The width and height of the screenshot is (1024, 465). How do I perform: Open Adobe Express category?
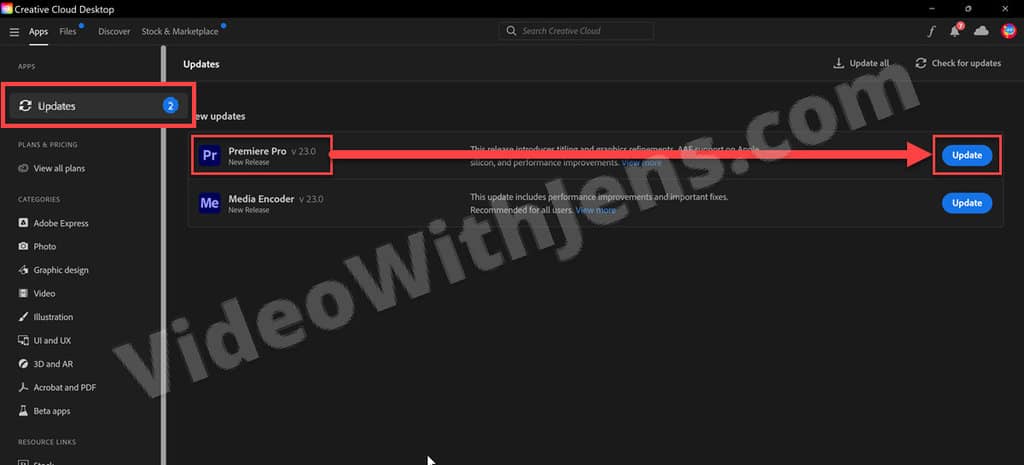[x=61, y=223]
